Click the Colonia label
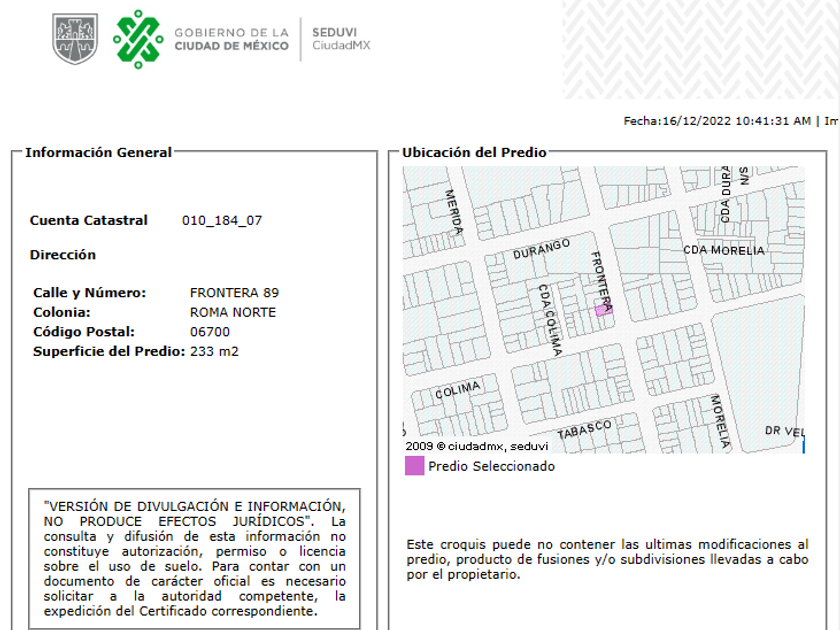The image size is (840, 630). point(62,312)
